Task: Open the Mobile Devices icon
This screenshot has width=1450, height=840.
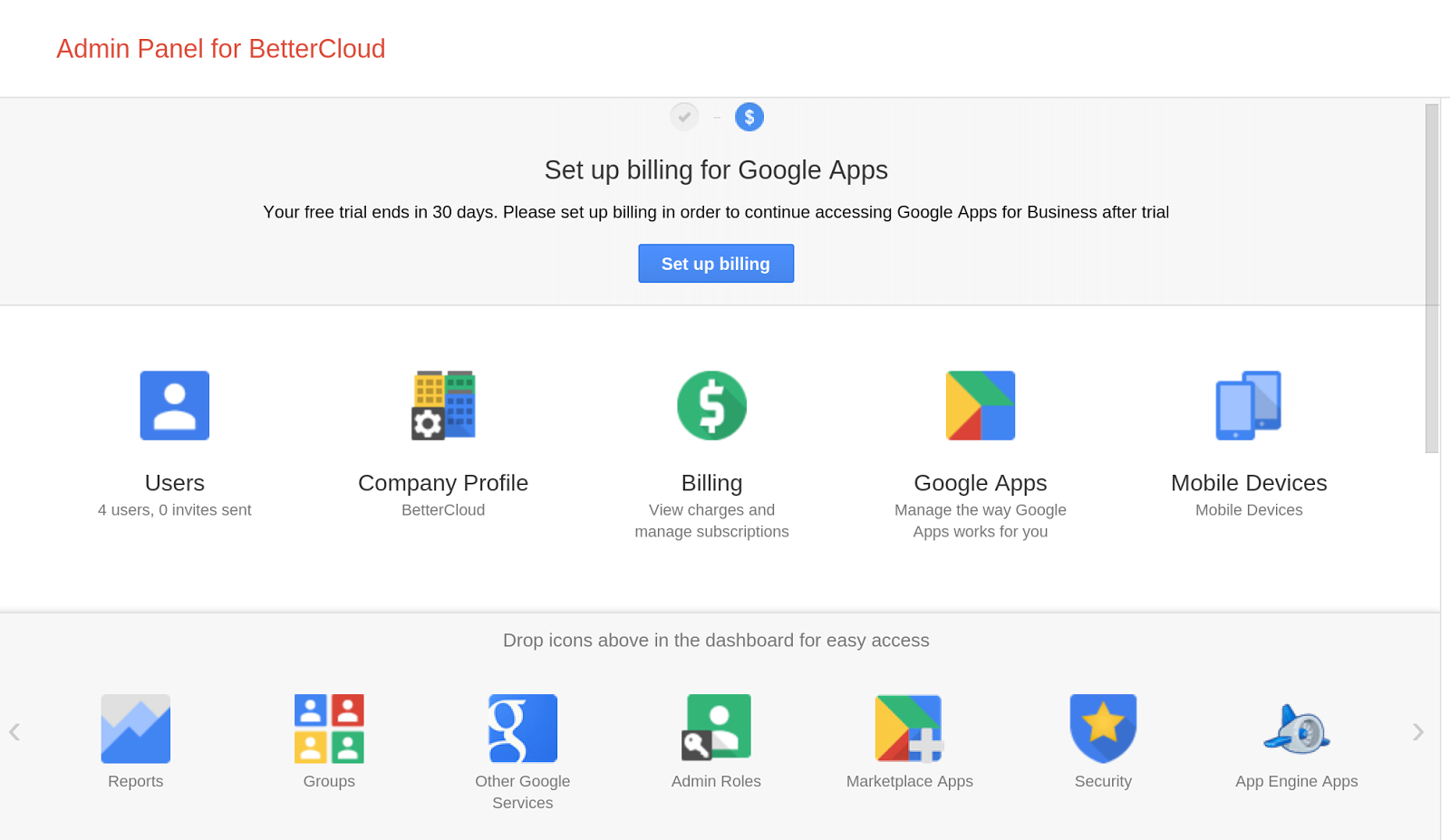Action: [x=1249, y=406]
